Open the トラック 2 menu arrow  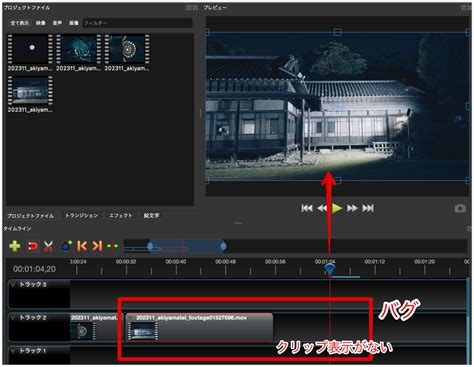(13, 318)
